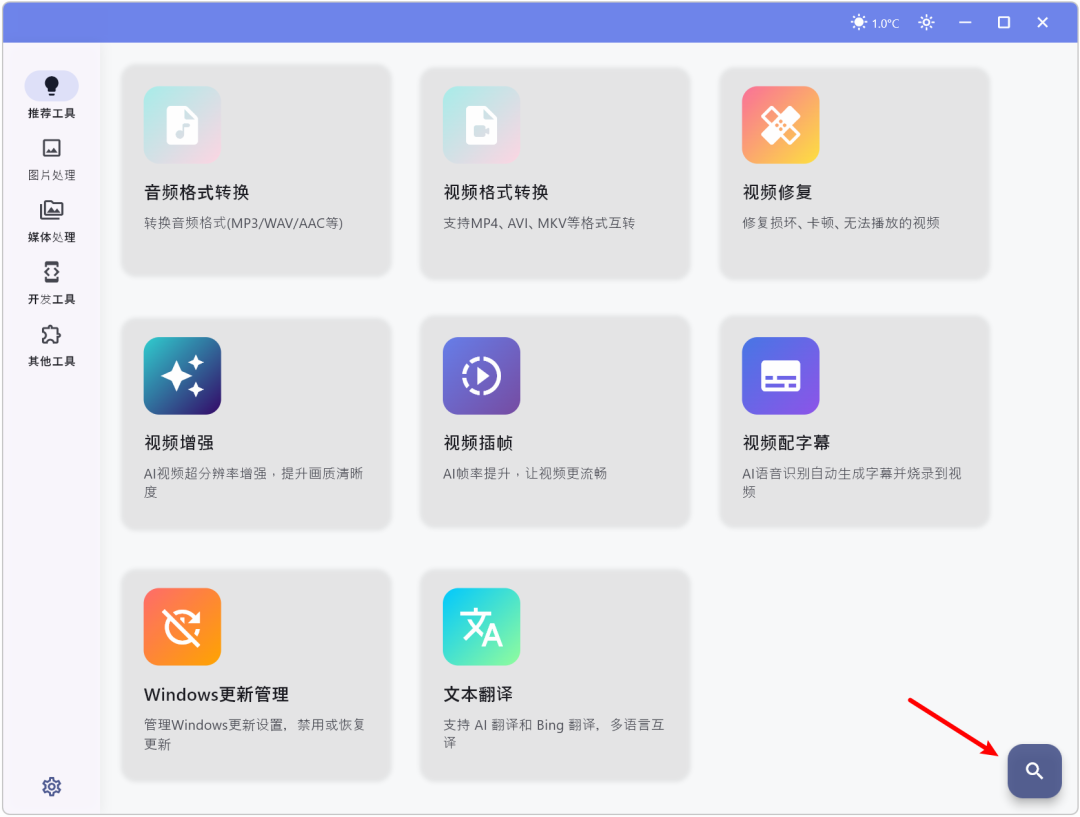Click the image icon above 图片处理
The height and width of the screenshot is (817, 1080).
[x=52, y=148]
